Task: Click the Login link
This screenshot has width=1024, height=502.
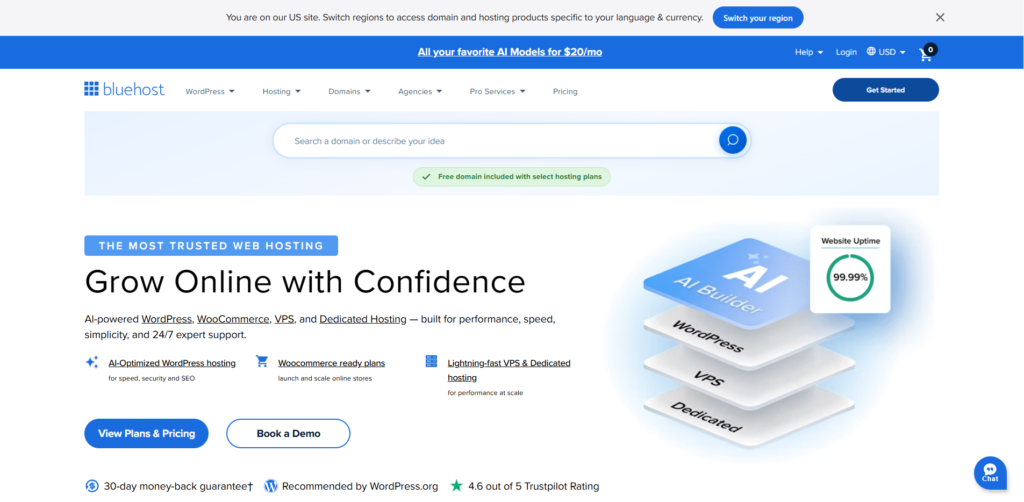Action: click(x=846, y=52)
